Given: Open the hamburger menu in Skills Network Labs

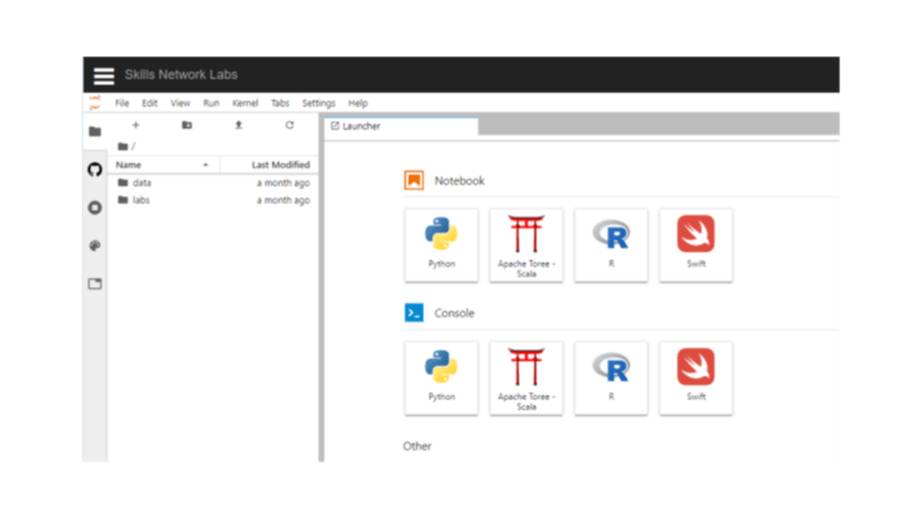Looking at the screenshot, I should click(104, 76).
